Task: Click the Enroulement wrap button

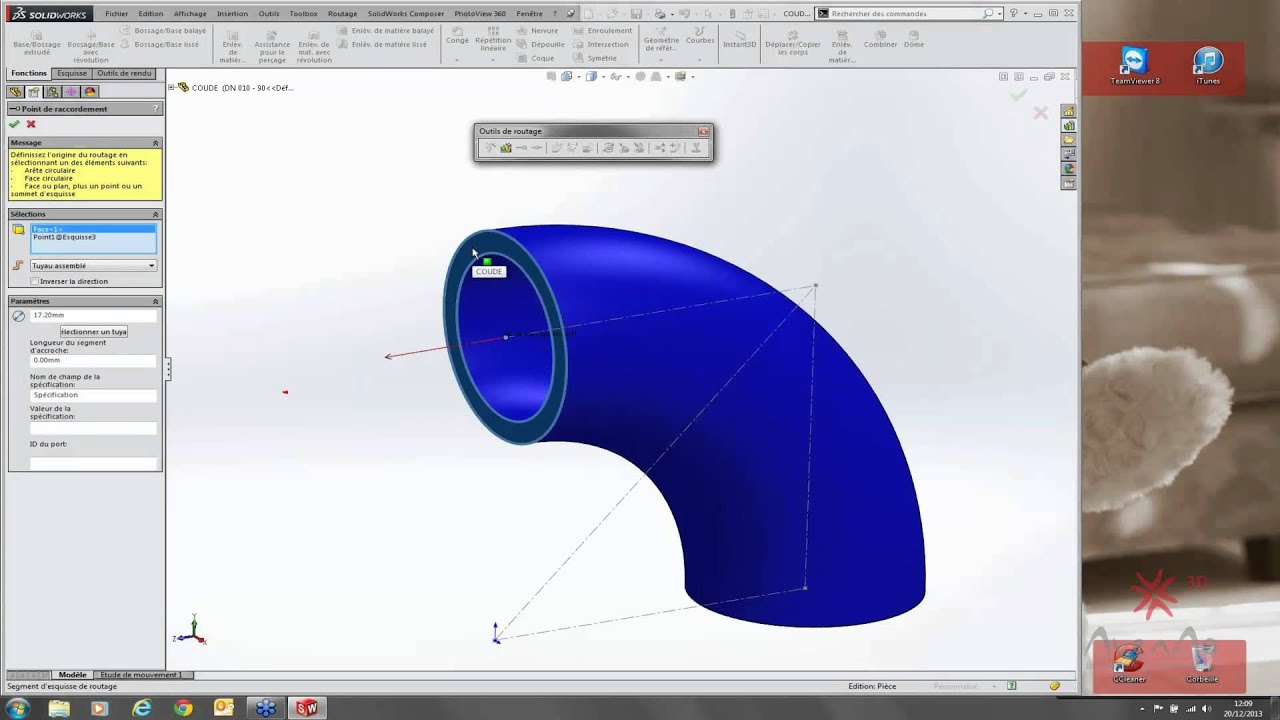Action: [x=602, y=31]
